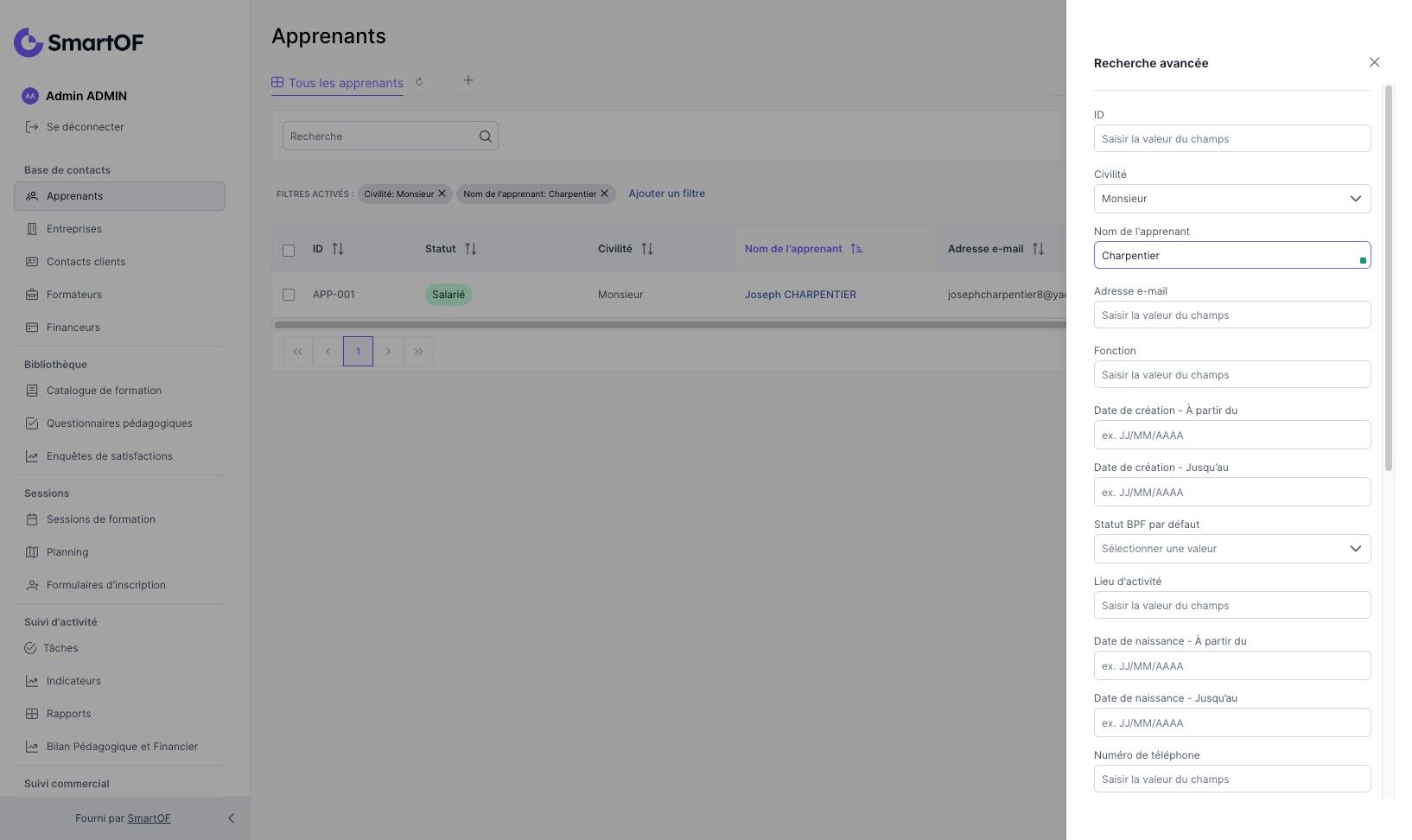Focus the ID field in advanced search
This screenshot has width=1412, height=840.
coord(1232,138)
